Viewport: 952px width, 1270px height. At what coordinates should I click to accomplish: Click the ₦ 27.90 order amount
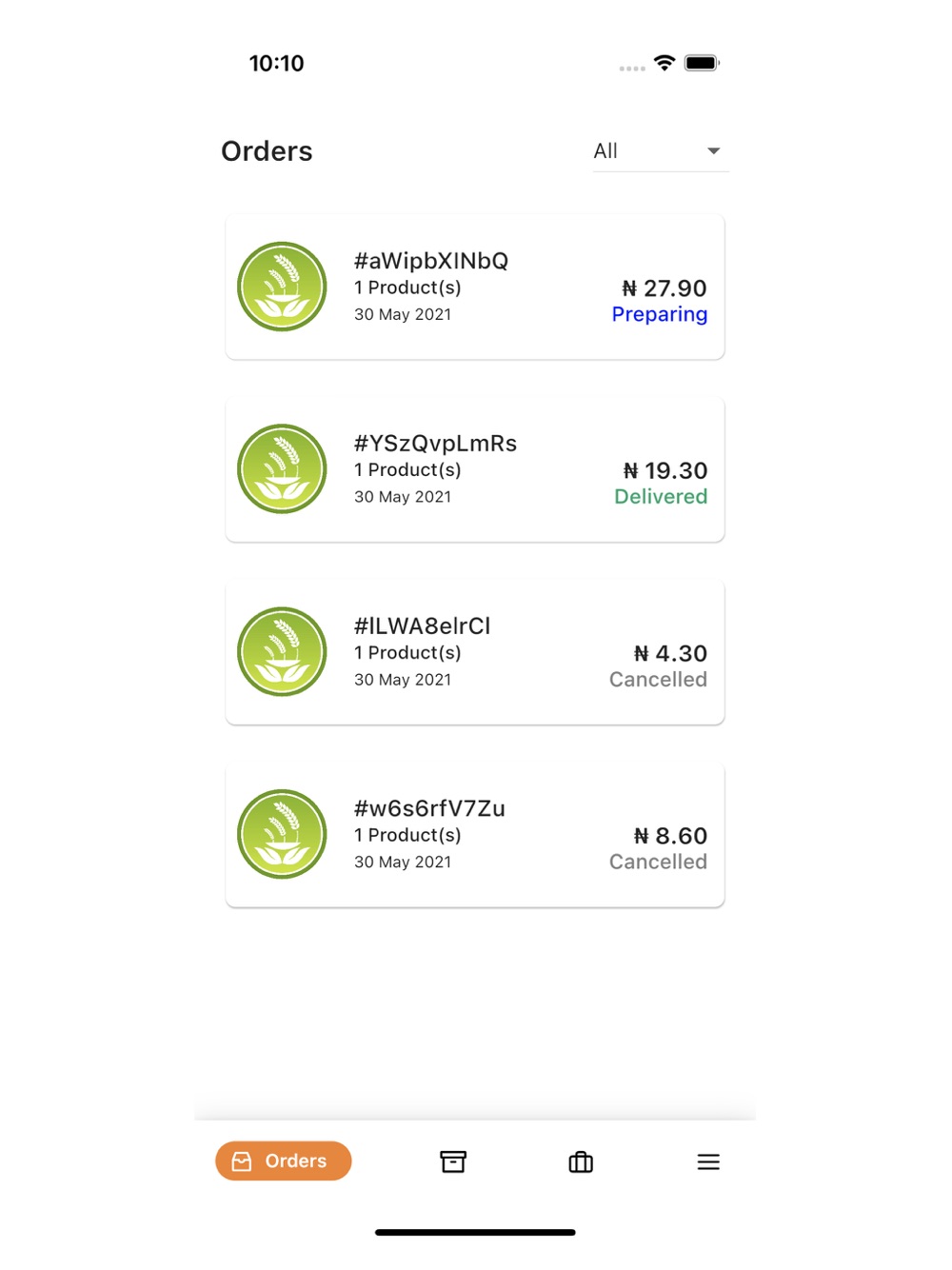tap(664, 288)
